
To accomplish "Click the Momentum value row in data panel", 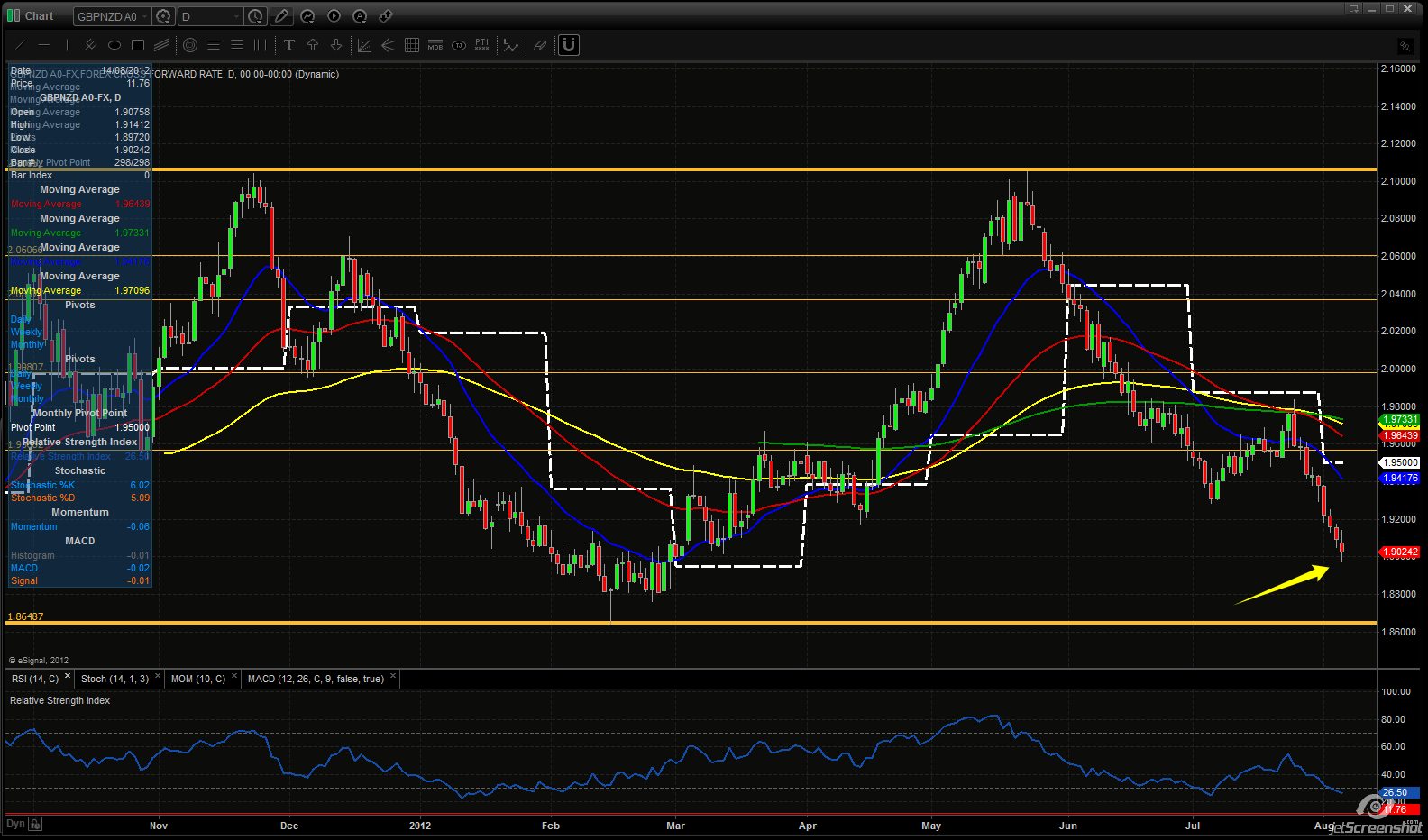I will click(80, 526).
